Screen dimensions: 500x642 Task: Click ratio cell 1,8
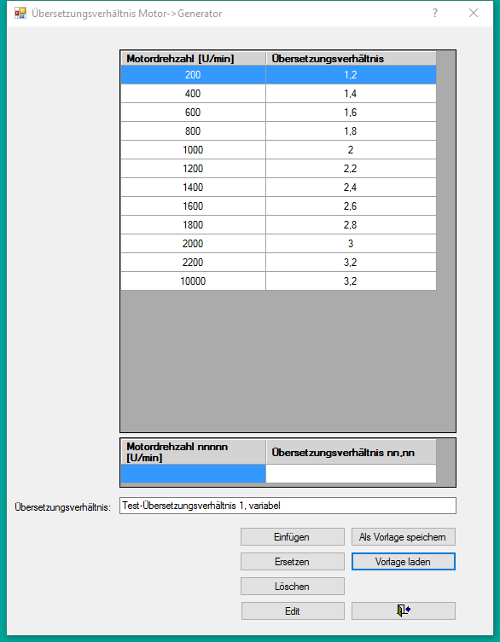coord(351,131)
